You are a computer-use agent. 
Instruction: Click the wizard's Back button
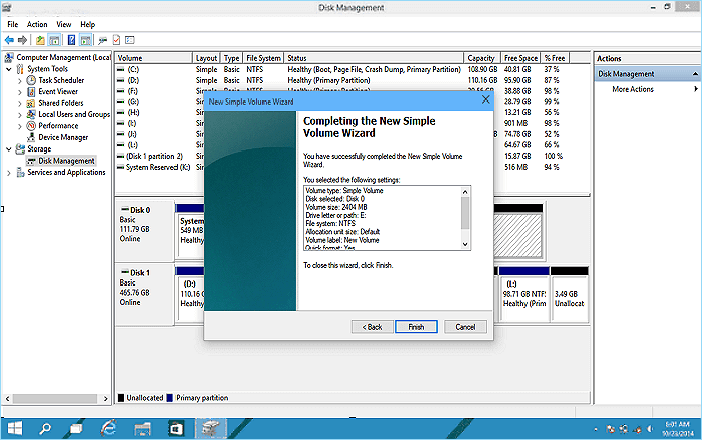pos(370,327)
